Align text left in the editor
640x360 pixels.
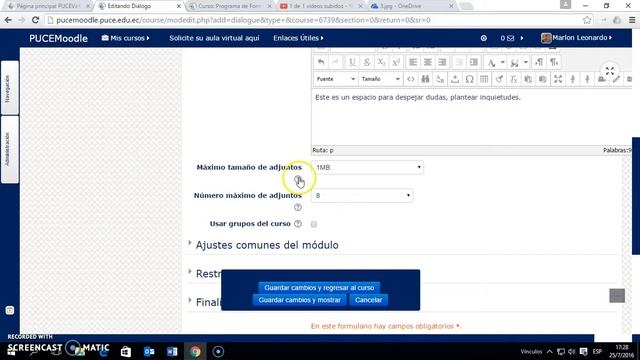pos(413,62)
